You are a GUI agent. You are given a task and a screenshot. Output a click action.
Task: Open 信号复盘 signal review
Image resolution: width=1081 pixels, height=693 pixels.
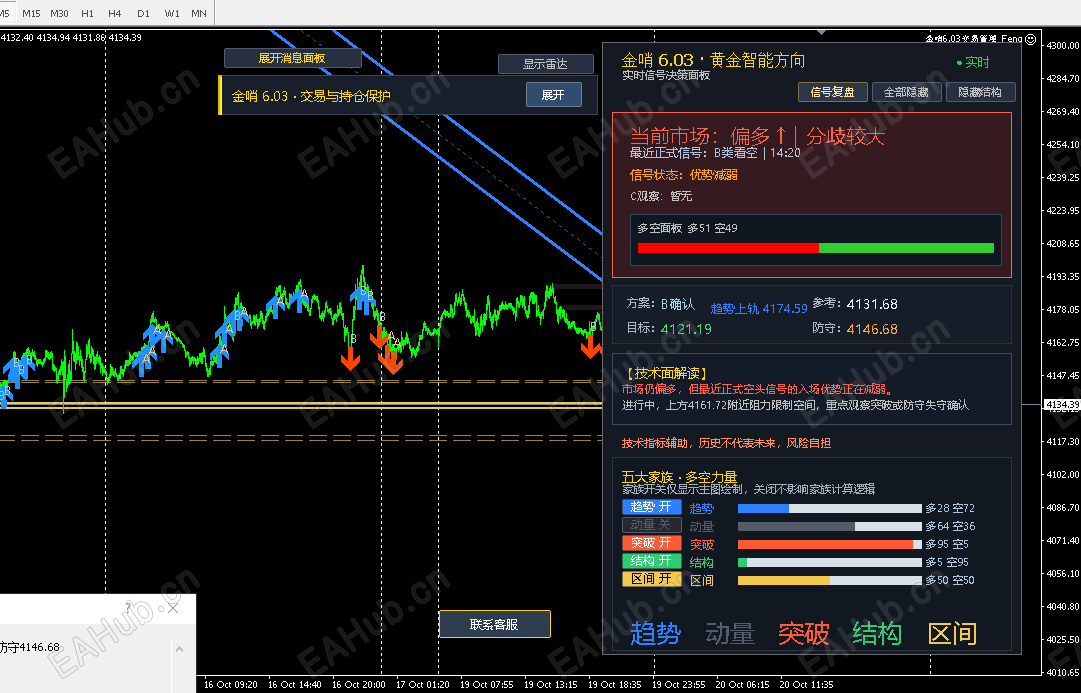(833, 92)
